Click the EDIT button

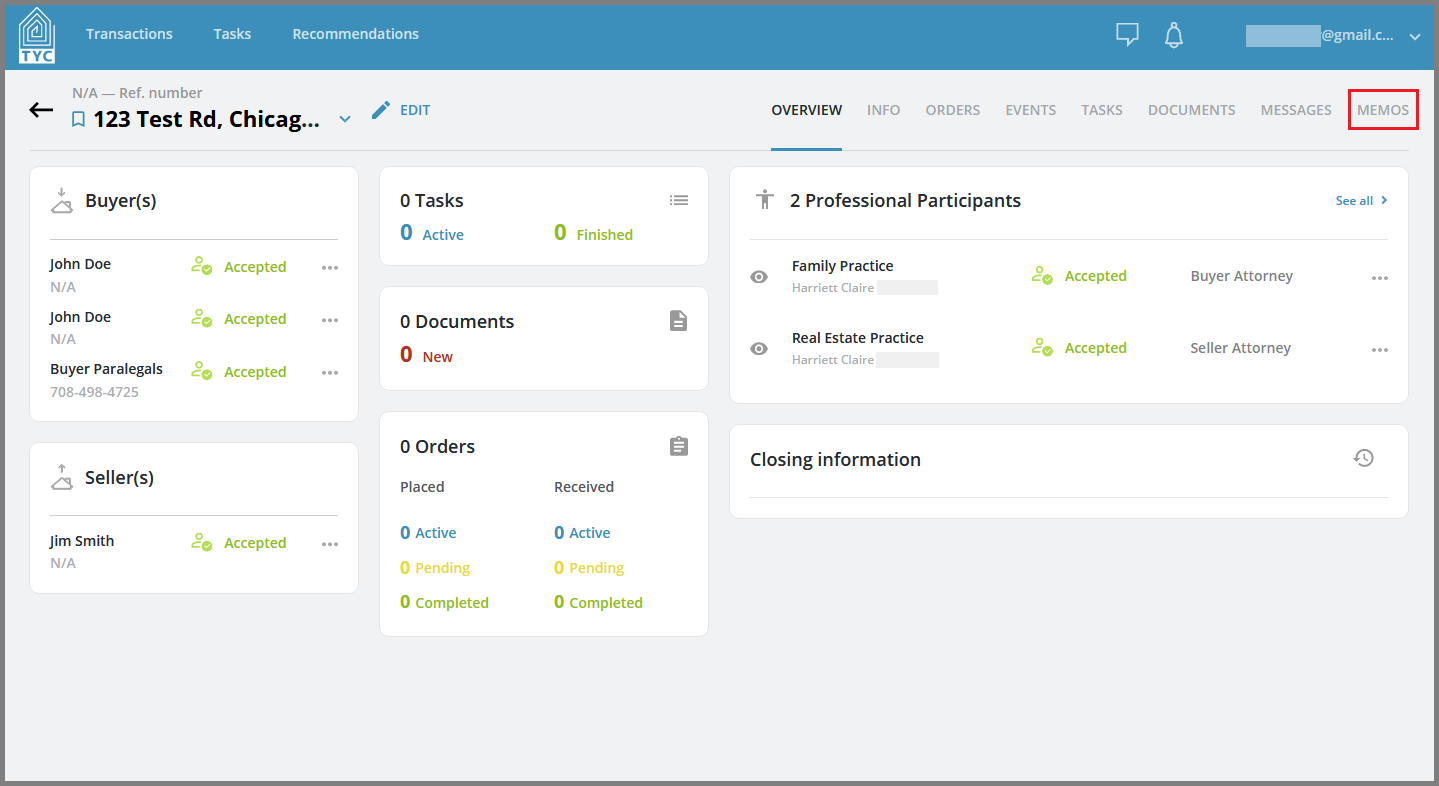(x=401, y=110)
